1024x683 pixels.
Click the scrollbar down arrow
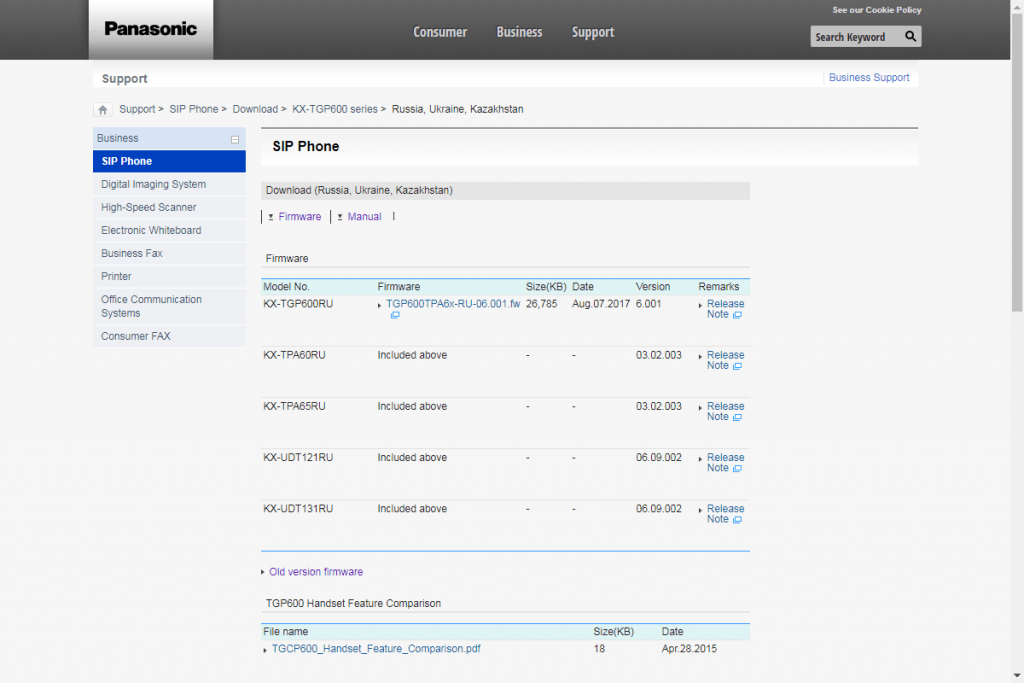click(x=1017, y=676)
